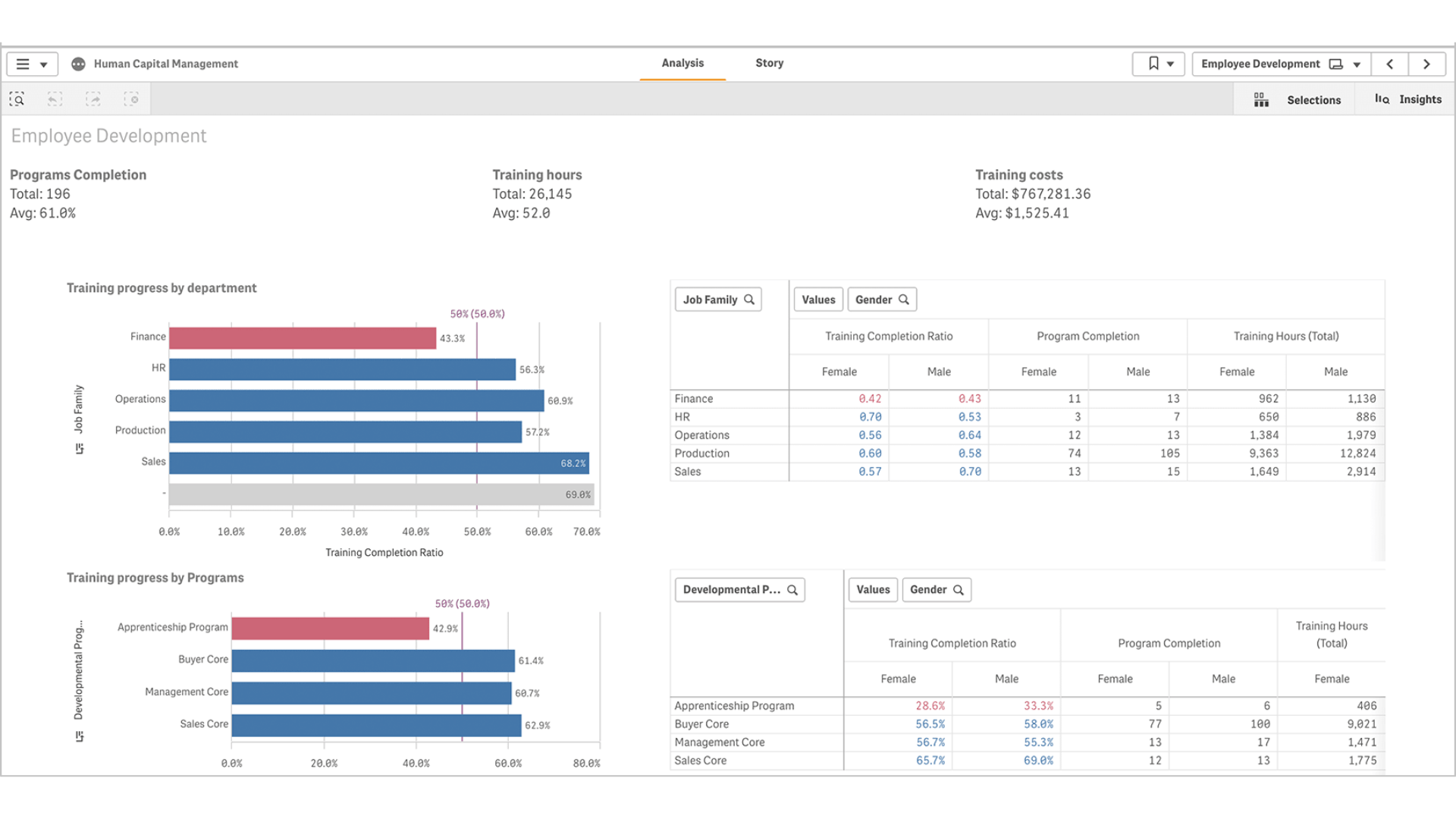The height and width of the screenshot is (819, 1456).
Task: Toggle the Insights panel
Action: pos(1408,99)
